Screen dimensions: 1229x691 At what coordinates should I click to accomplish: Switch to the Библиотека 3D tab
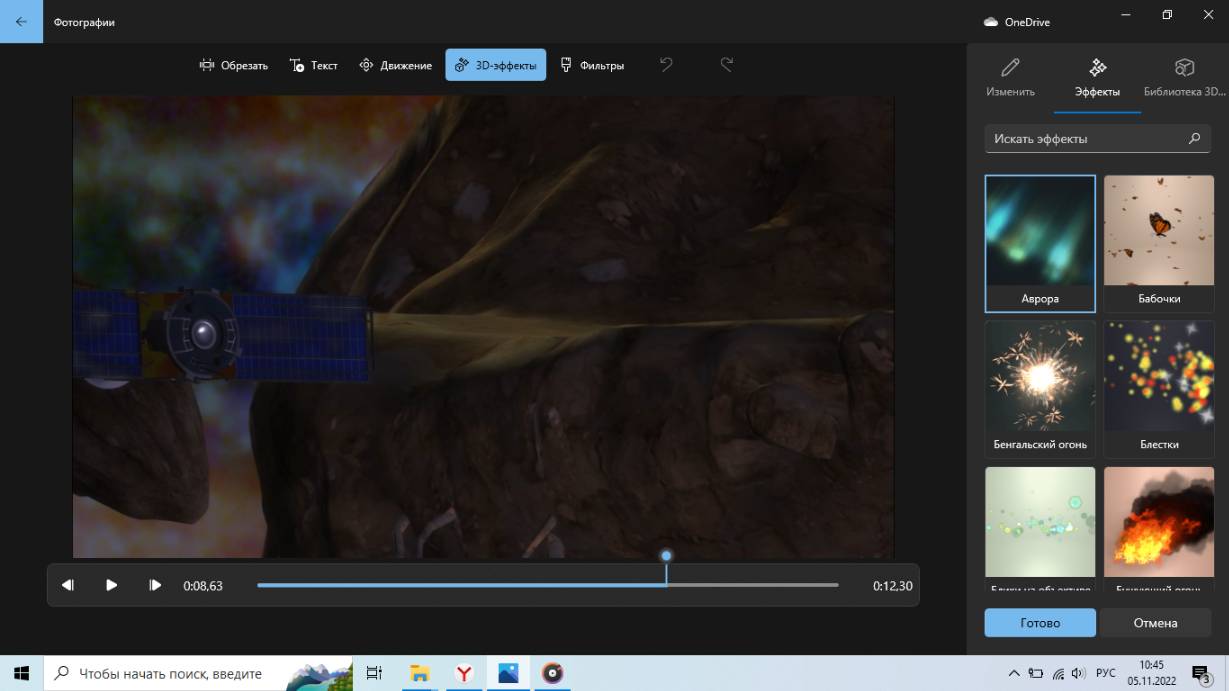1184,77
